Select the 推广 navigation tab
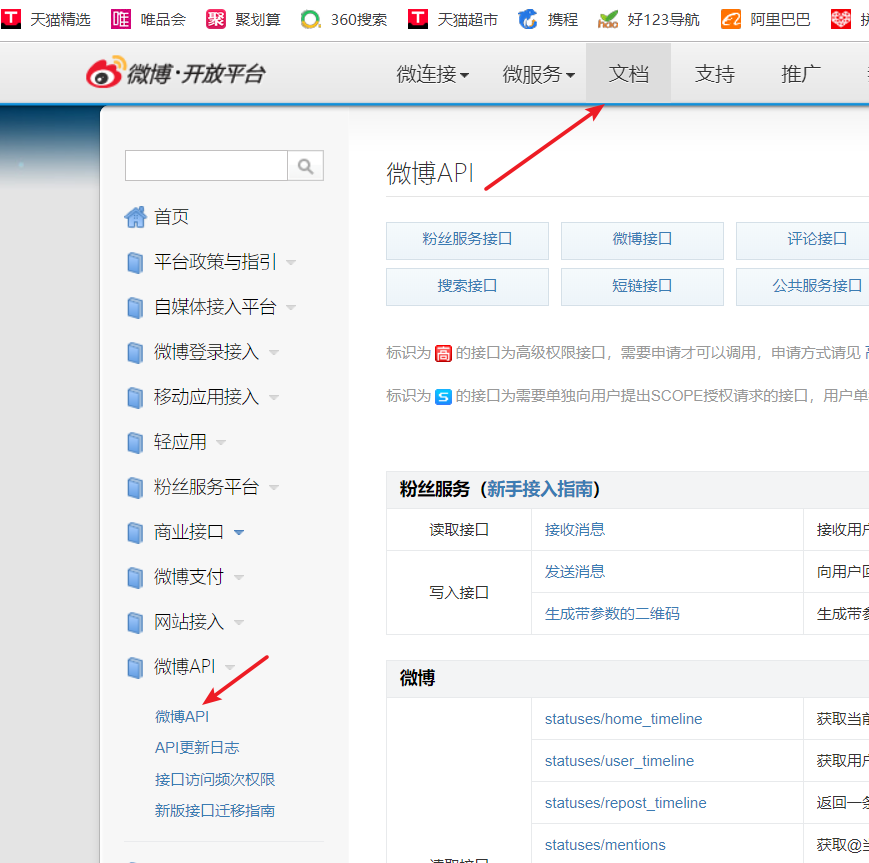 801,73
